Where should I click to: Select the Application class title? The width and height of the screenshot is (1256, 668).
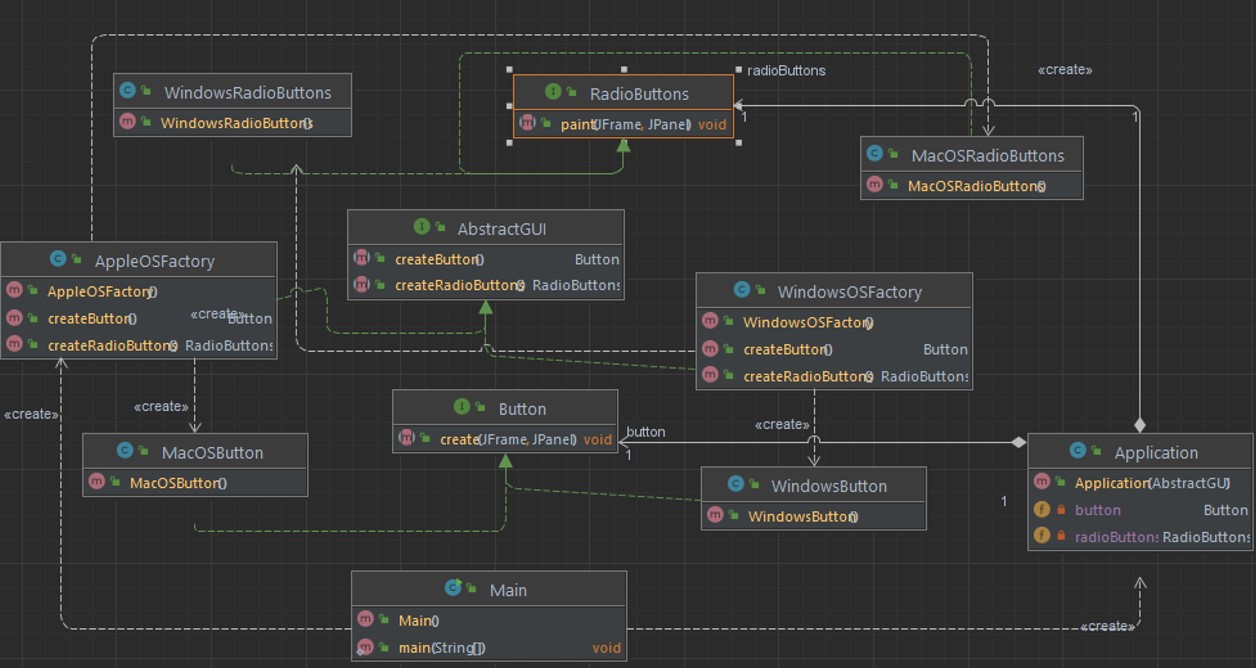click(1155, 452)
